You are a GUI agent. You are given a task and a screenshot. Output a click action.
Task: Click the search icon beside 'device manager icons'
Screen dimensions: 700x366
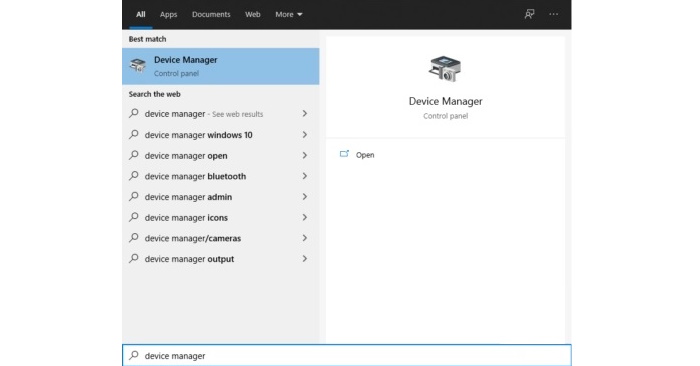click(133, 217)
